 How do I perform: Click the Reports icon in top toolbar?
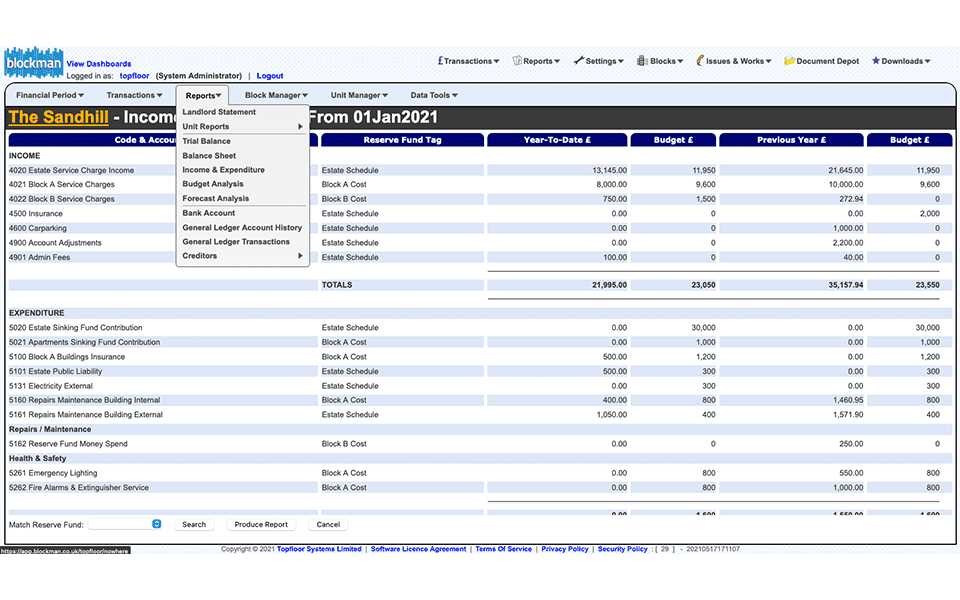click(517, 61)
